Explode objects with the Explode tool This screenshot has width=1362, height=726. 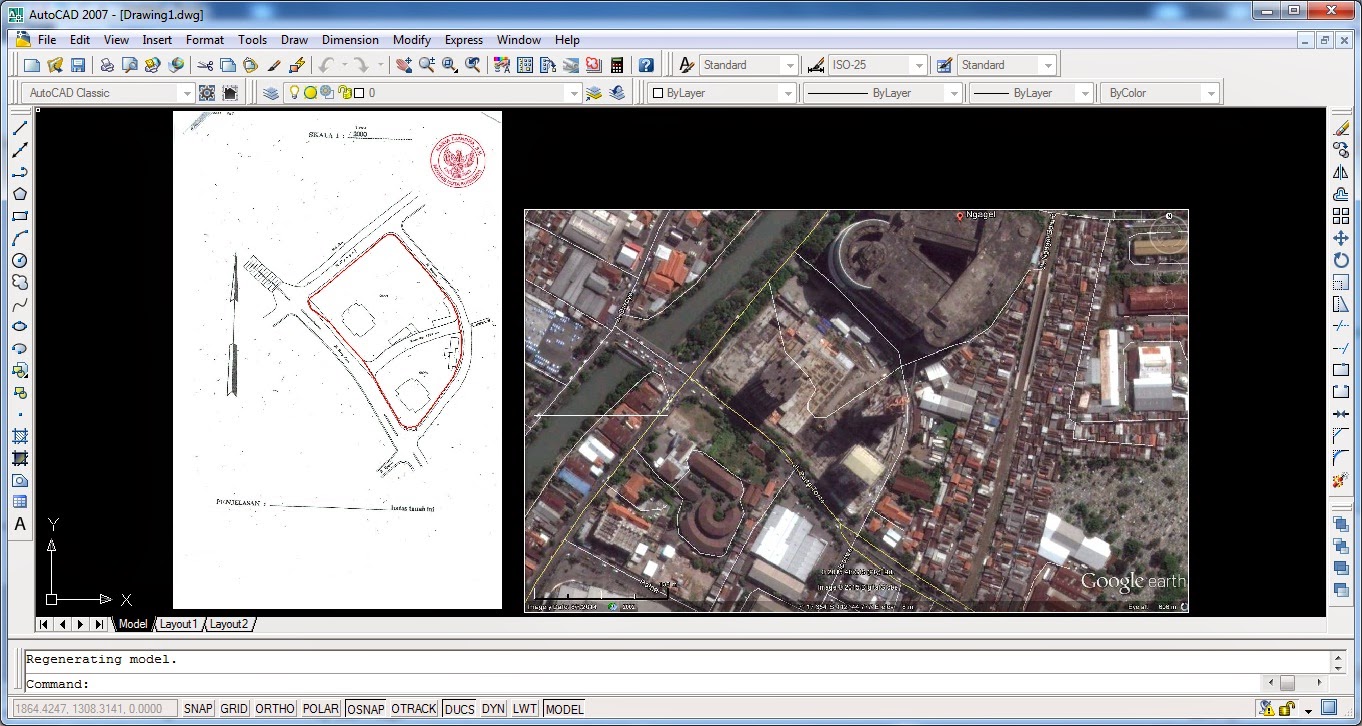(1341, 480)
